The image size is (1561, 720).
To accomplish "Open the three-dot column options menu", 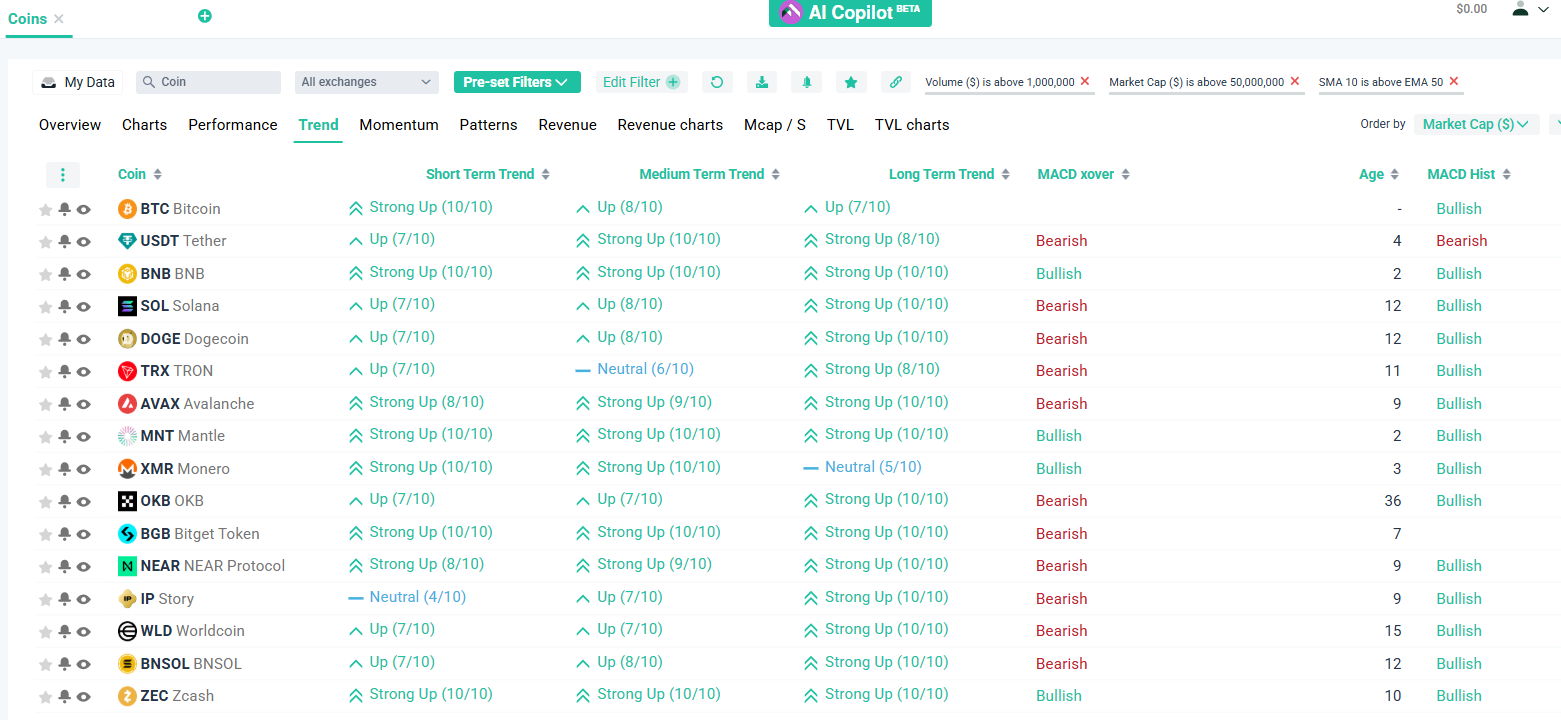I will point(63,175).
